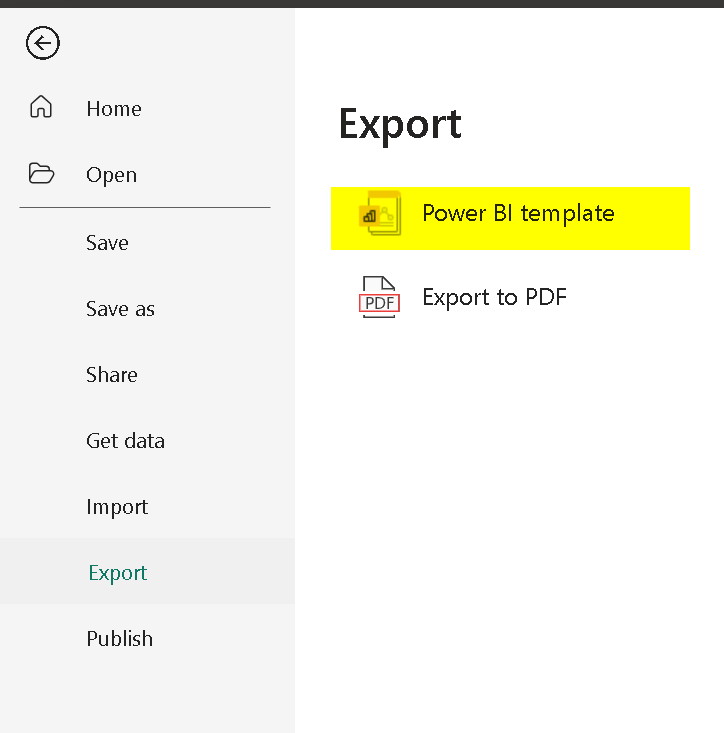This screenshot has width=724, height=733.
Task: Click the Power BI template text
Action: (518, 213)
